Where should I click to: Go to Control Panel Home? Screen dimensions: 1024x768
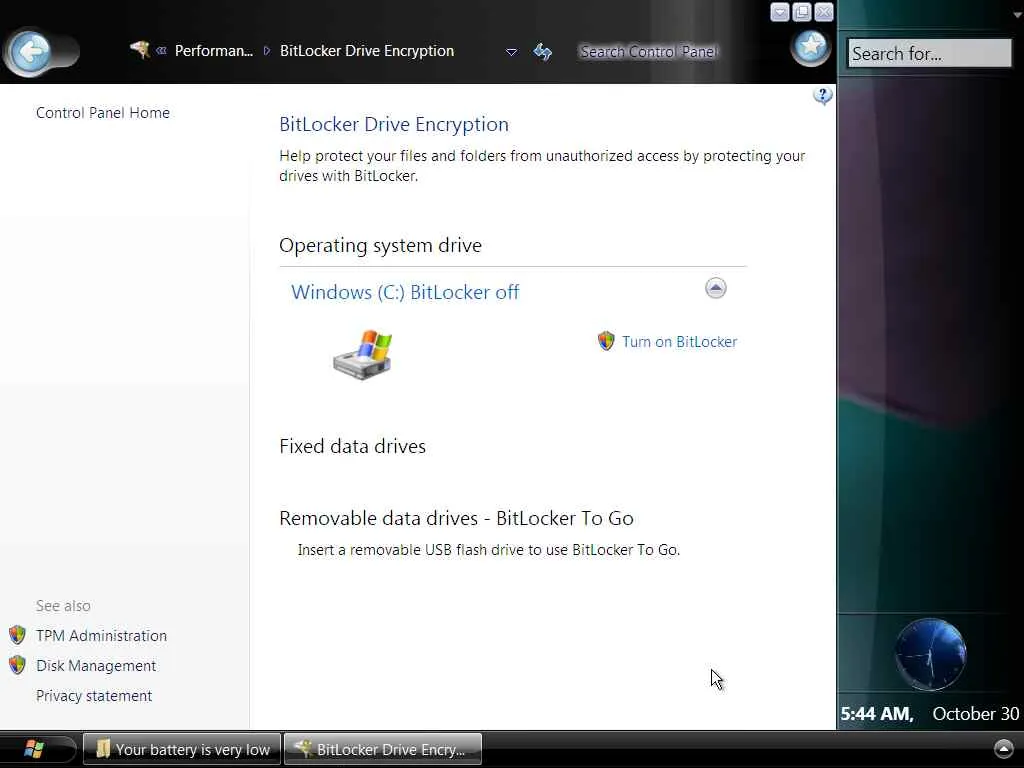103,112
